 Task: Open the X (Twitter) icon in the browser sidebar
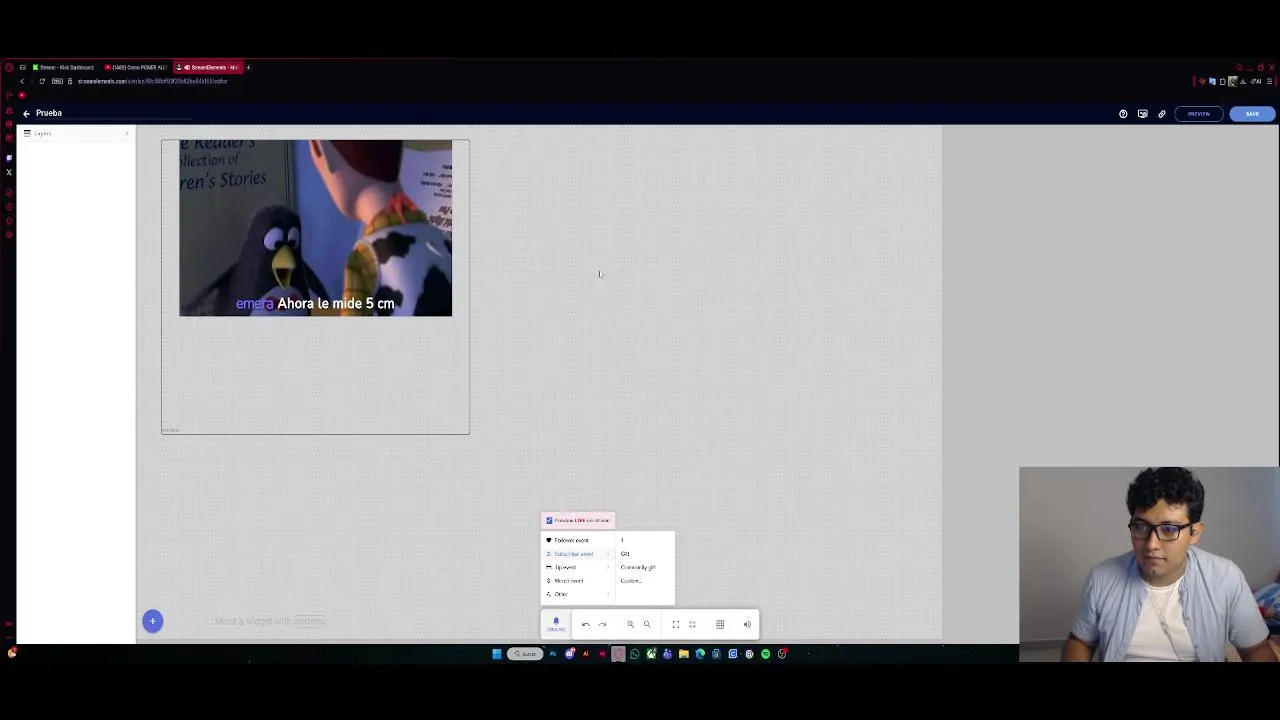(9, 172)
